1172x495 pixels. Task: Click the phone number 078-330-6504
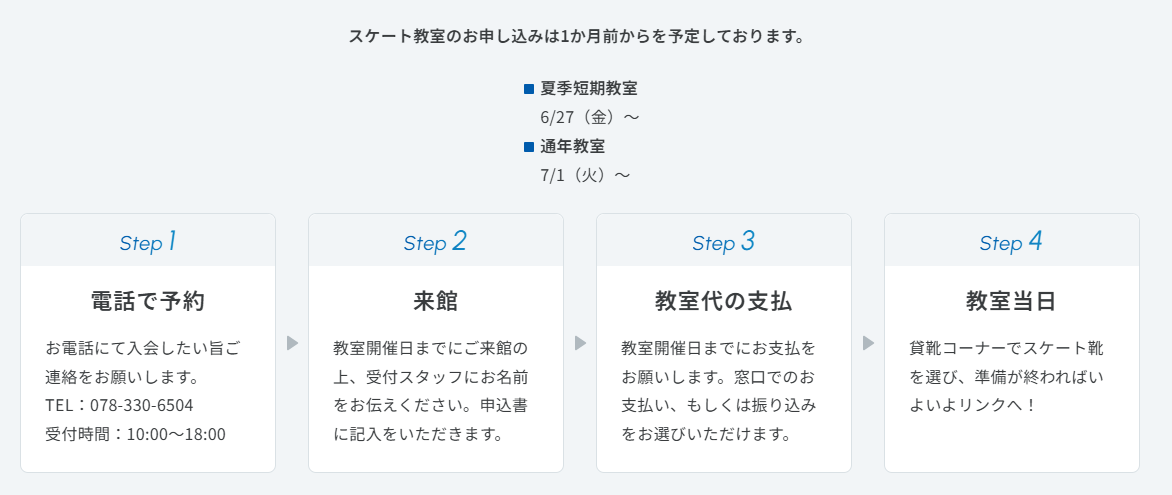tap(141, 405)
